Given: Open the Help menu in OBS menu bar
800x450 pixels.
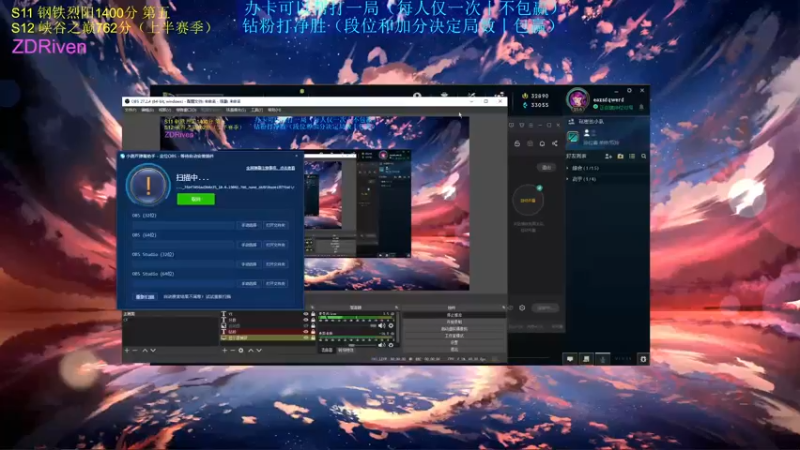Looking at the screenshot, I should 274,110.
